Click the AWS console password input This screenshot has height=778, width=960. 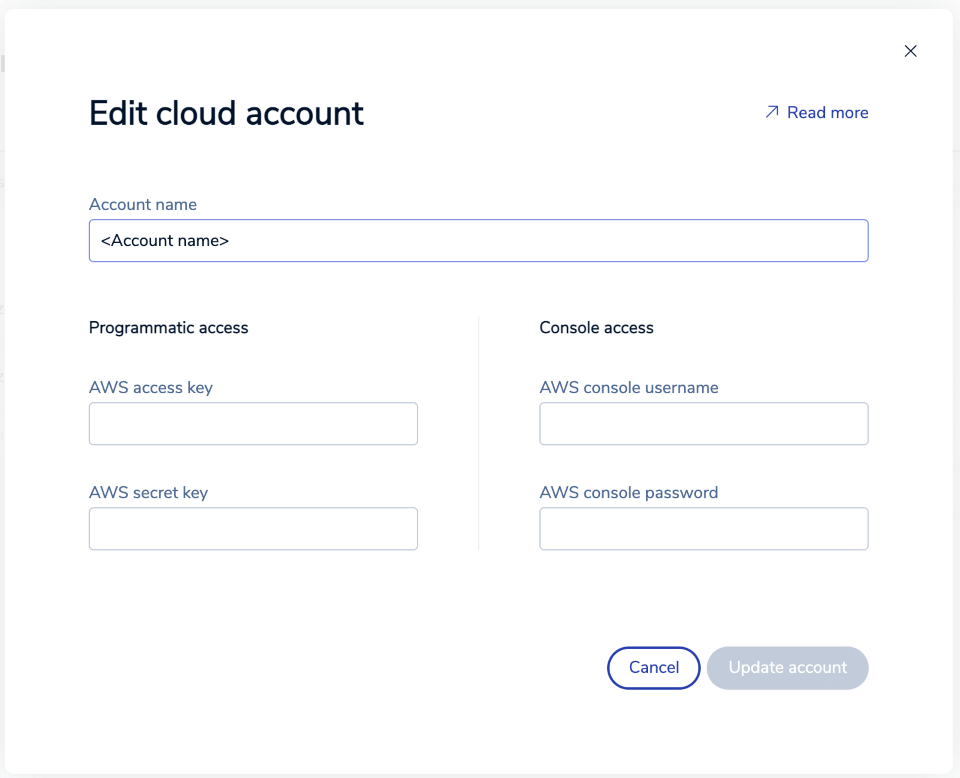pos(703,529)
